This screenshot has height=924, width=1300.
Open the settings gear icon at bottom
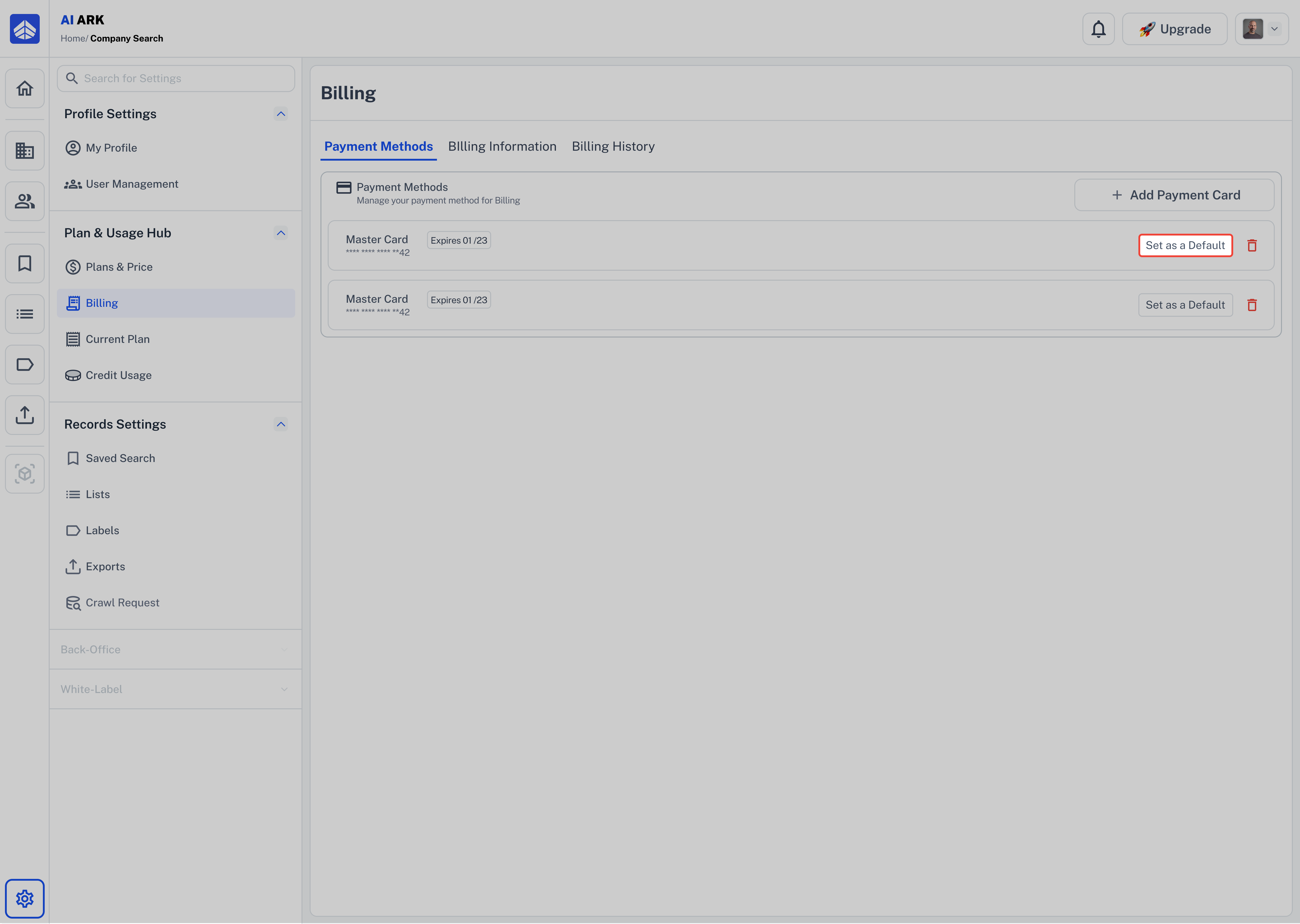point(24,899)
